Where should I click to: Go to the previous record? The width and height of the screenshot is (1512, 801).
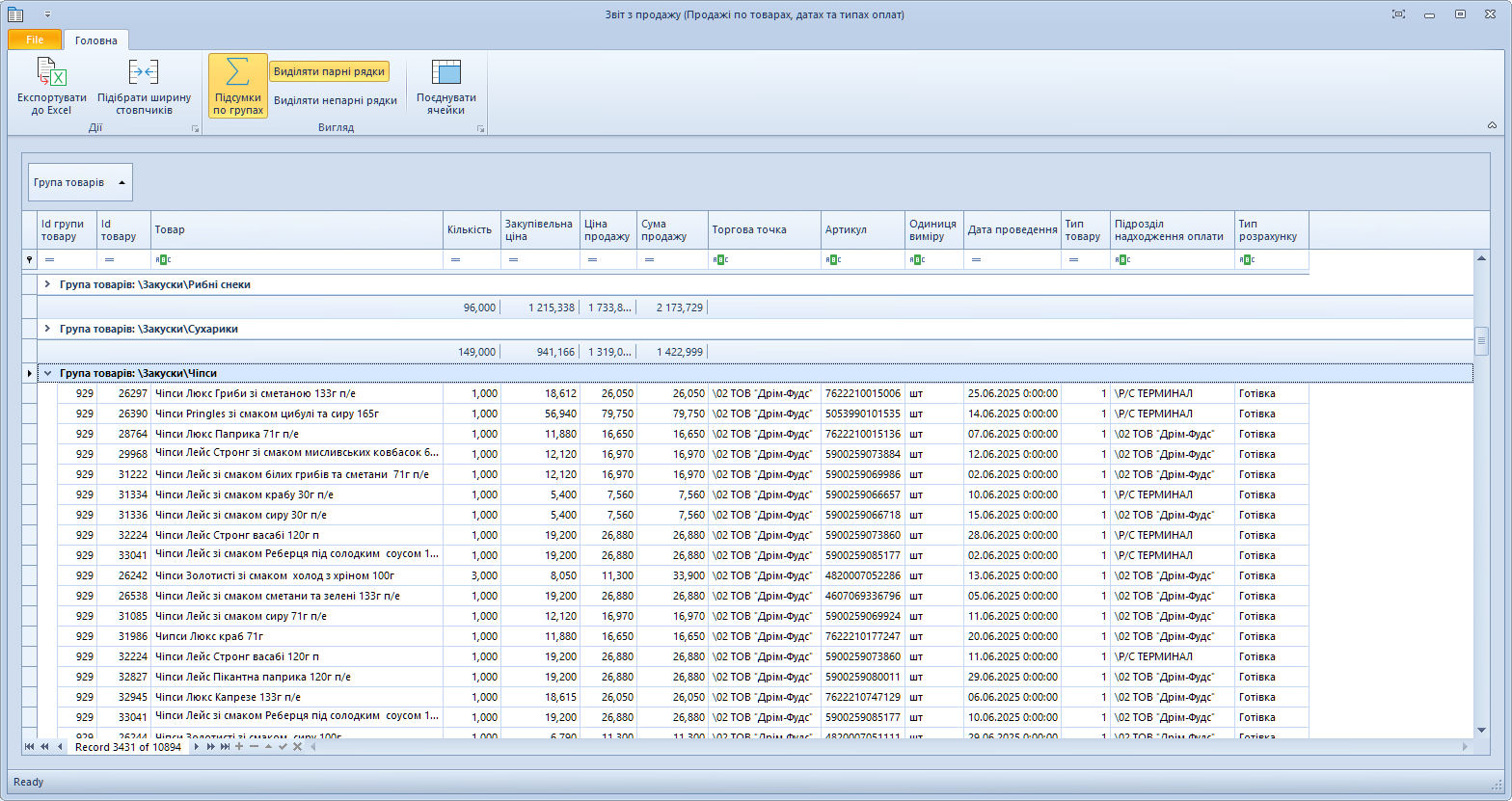point(60,747)
